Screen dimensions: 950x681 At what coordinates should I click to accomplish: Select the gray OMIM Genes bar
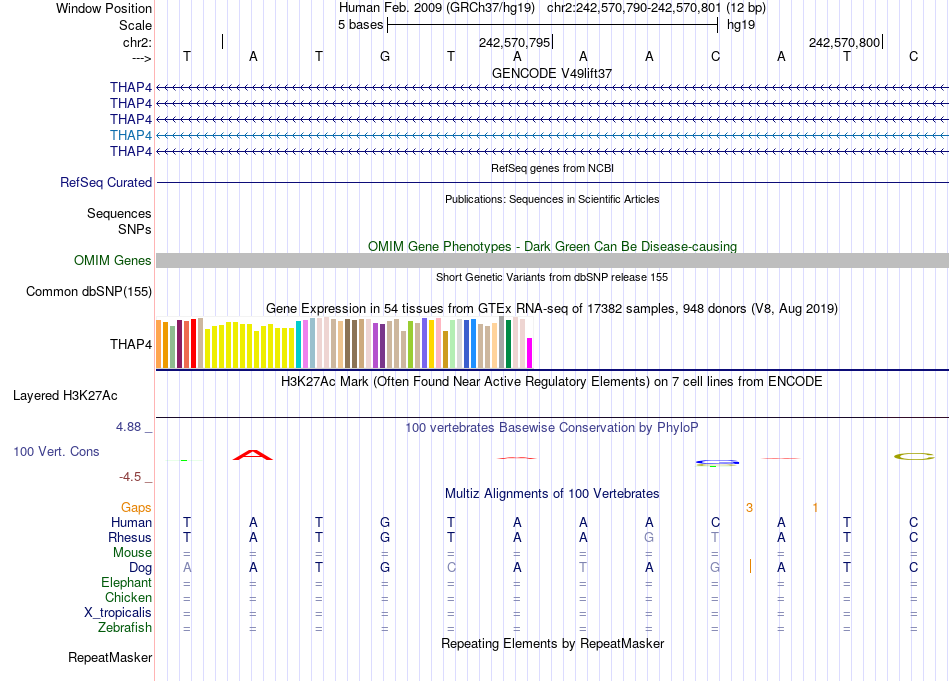pyautogui.click(x=552, y=261)
